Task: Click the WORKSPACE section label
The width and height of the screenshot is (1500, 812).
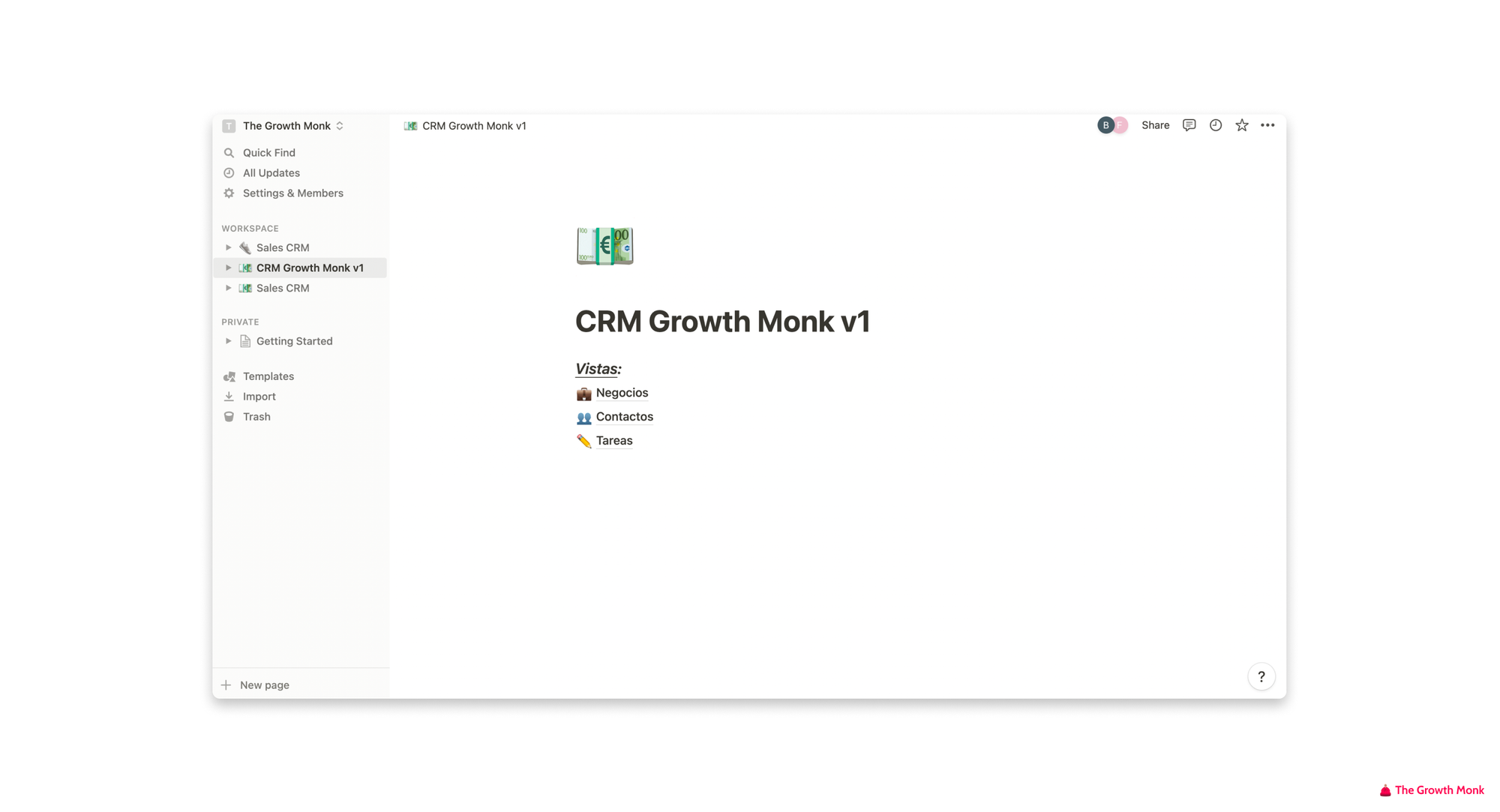Action: (x=250, y=229)
